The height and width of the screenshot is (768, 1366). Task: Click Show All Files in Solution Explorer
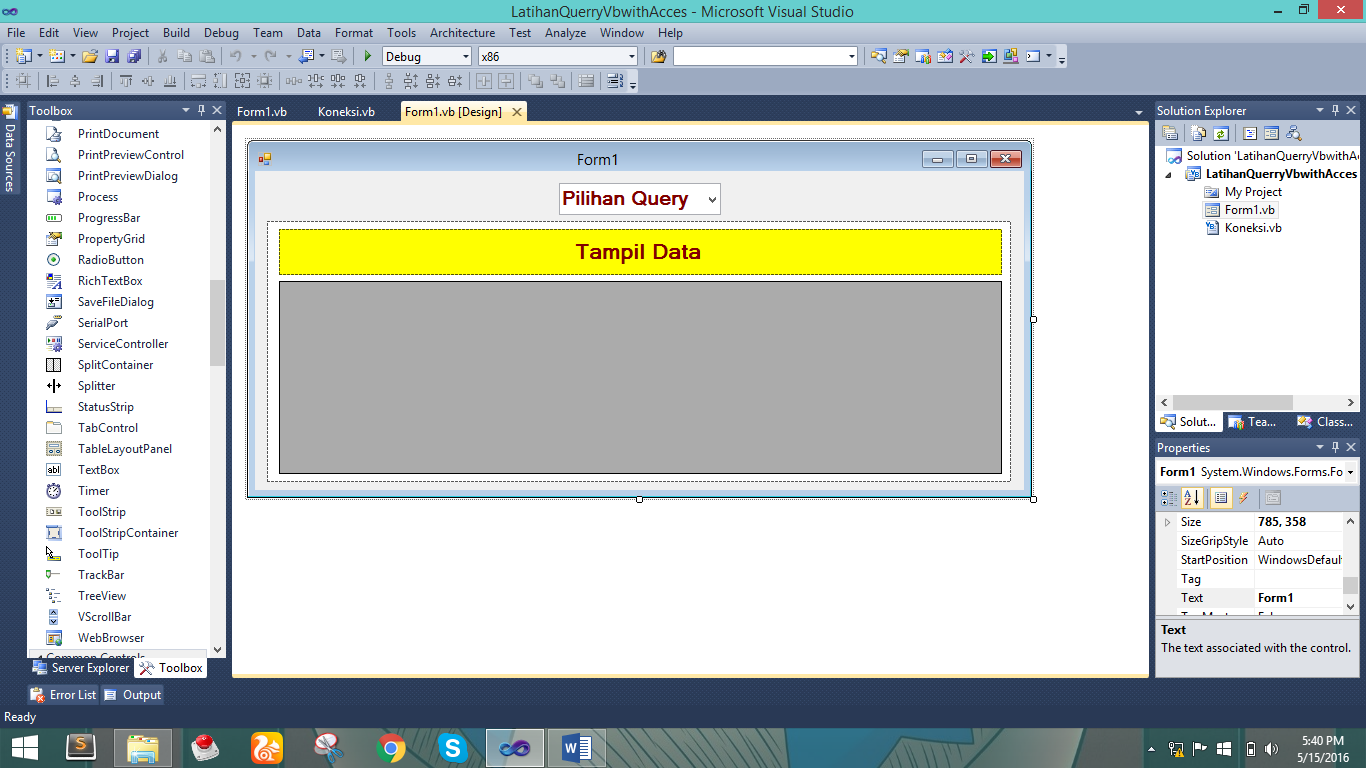click(x=1199, y=133)
